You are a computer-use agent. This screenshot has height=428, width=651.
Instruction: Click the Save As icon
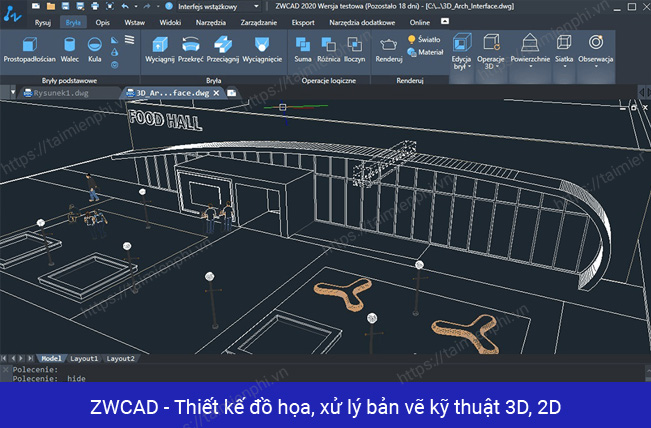coord(80,6)
